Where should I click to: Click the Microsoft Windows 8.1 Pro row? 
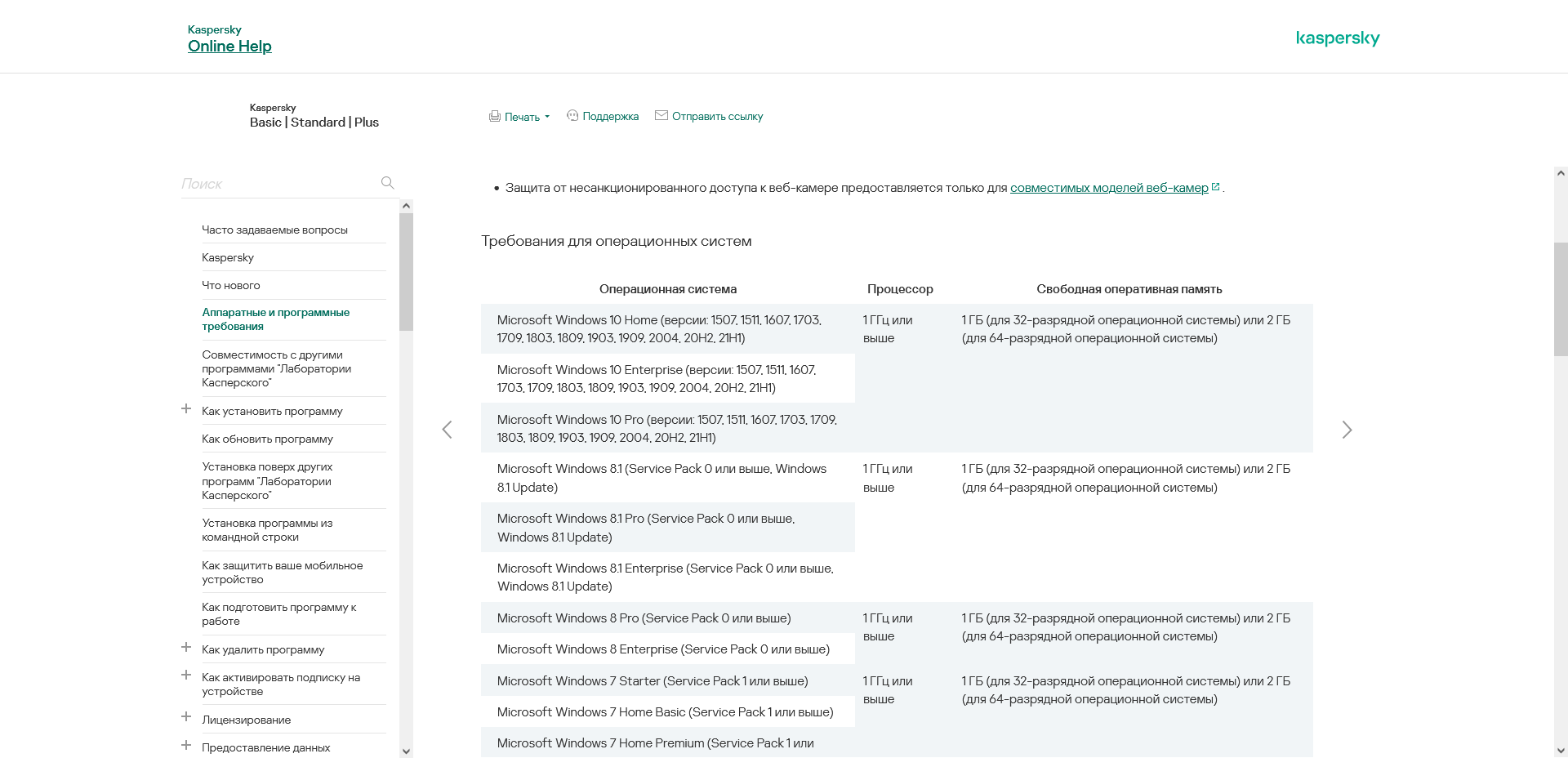point(668,528)
